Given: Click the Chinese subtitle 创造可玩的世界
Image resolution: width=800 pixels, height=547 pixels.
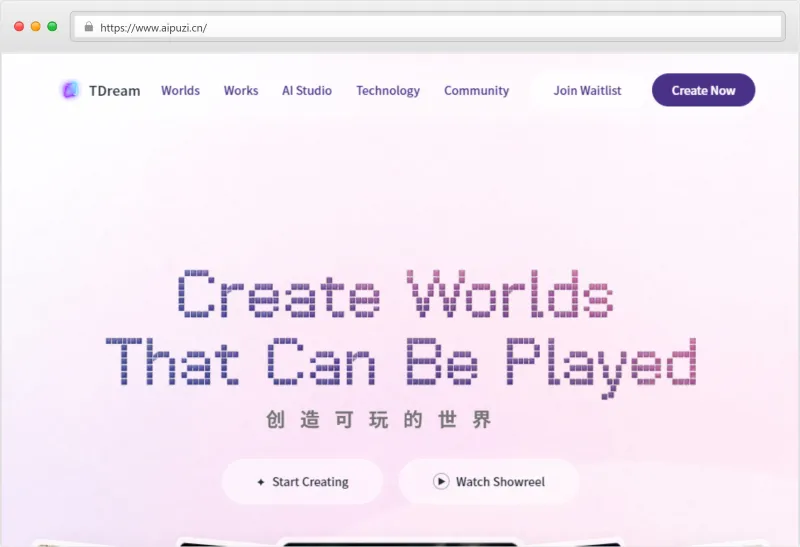Looking at the screenshot, I should pos(379,419).
